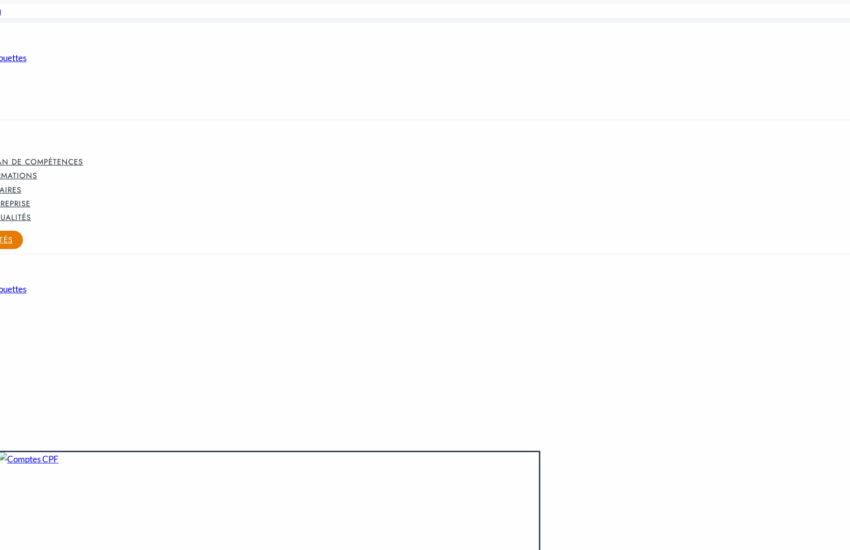Select the Actualités menu item

click(15, 217)
